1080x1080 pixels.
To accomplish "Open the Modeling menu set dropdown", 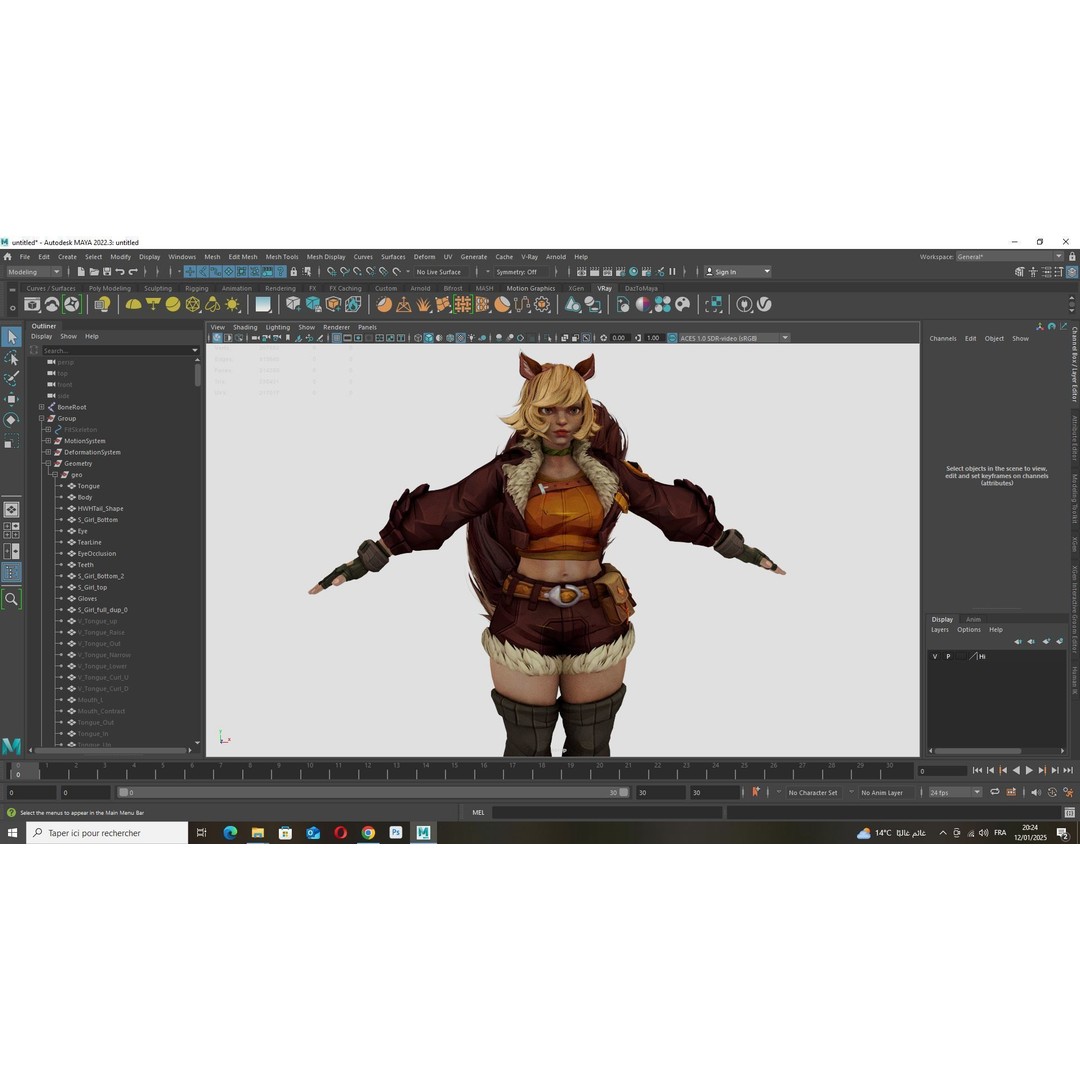I will pos(34,272).
